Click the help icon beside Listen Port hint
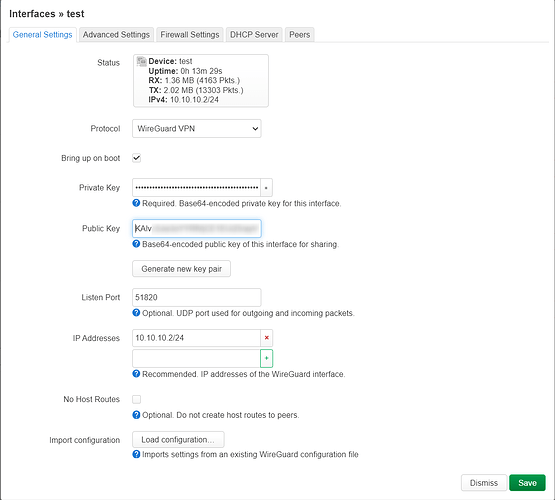This screenshot has height=500, width=555. pyautogui.click(x=136, y=313)
